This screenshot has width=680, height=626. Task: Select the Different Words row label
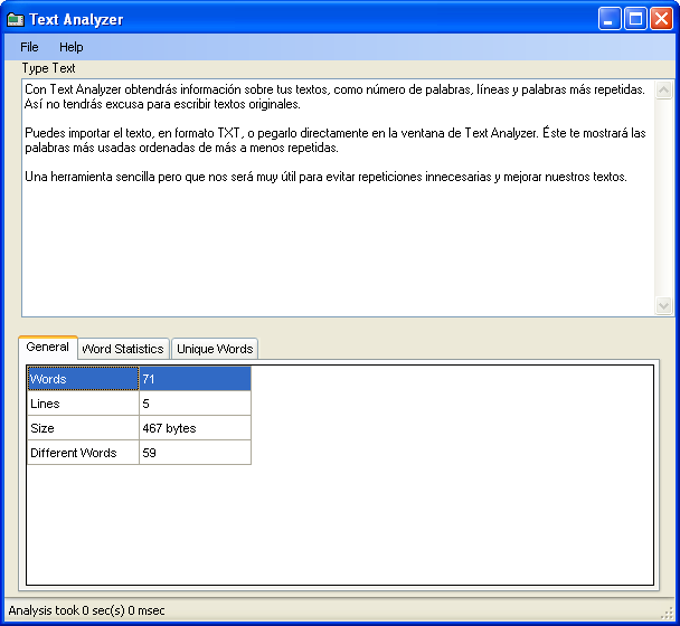(x=83, y=452)
